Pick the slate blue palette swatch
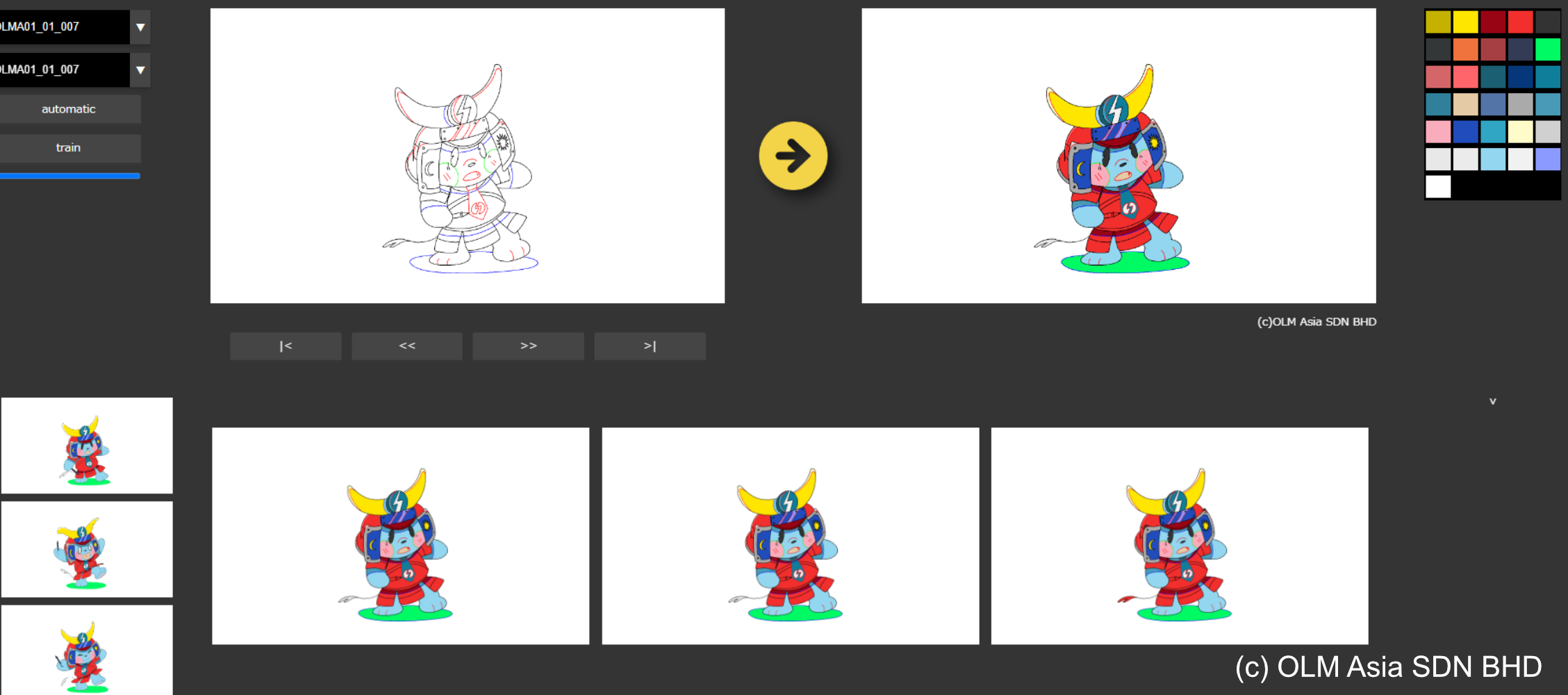Screen dimensions: 1568x695 [x=1493, y=104]
